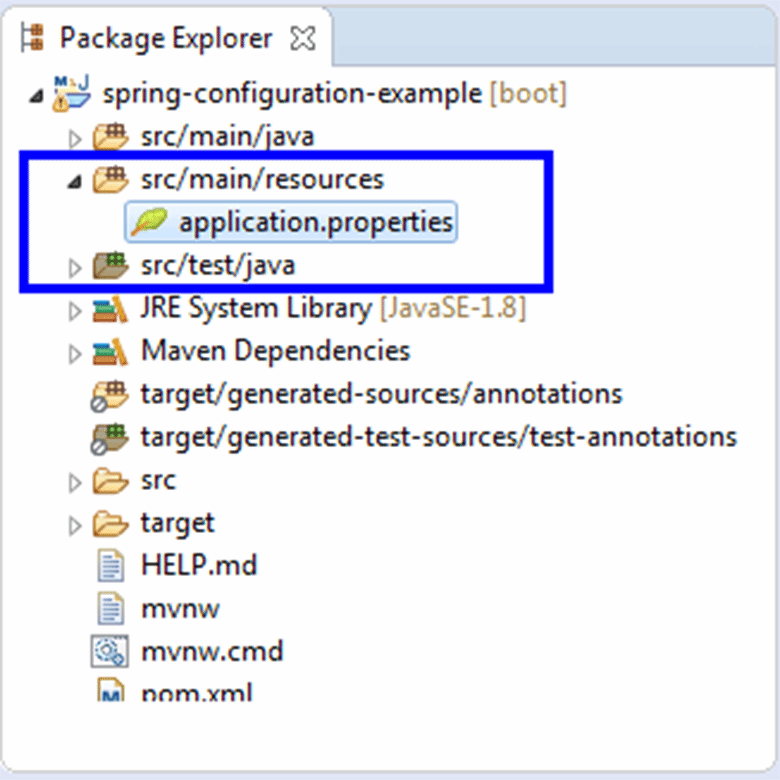Expand the src/test/java folder arrow

75,268
